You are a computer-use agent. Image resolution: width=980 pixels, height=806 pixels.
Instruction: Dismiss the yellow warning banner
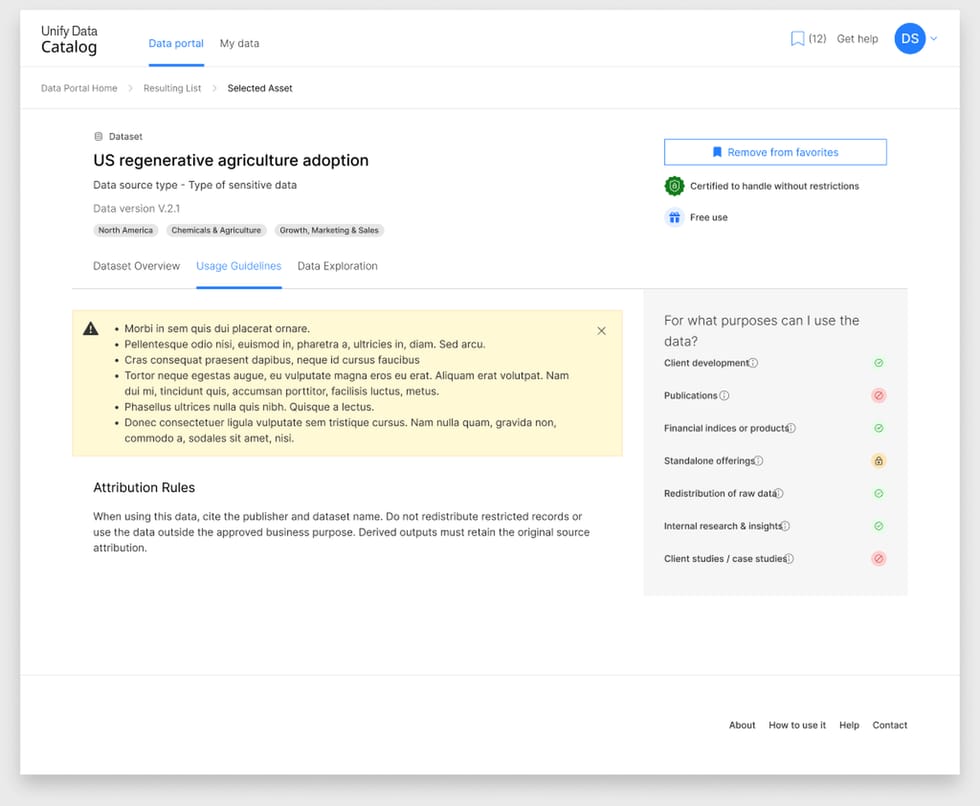click(x=601, y=331)
